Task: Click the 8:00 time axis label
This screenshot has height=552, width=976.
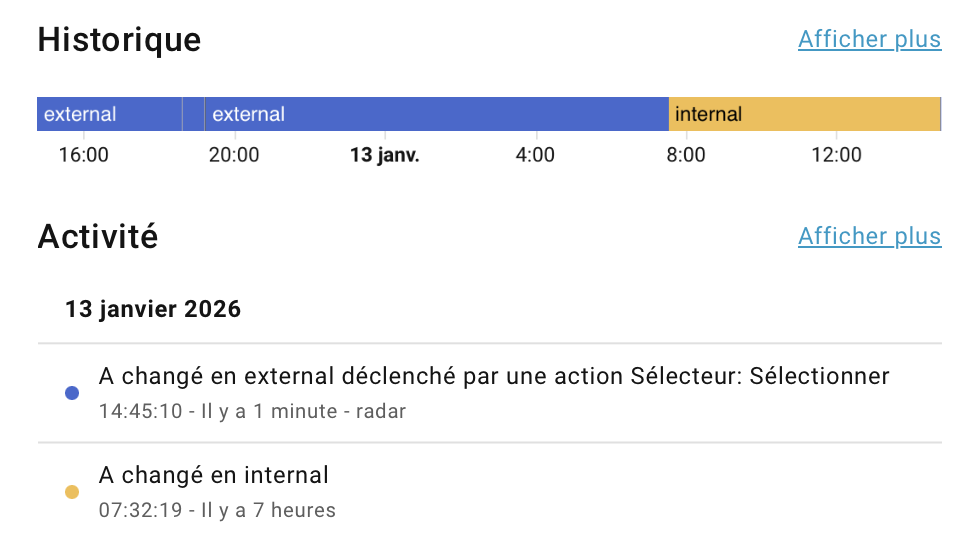Action: (686, 155)
